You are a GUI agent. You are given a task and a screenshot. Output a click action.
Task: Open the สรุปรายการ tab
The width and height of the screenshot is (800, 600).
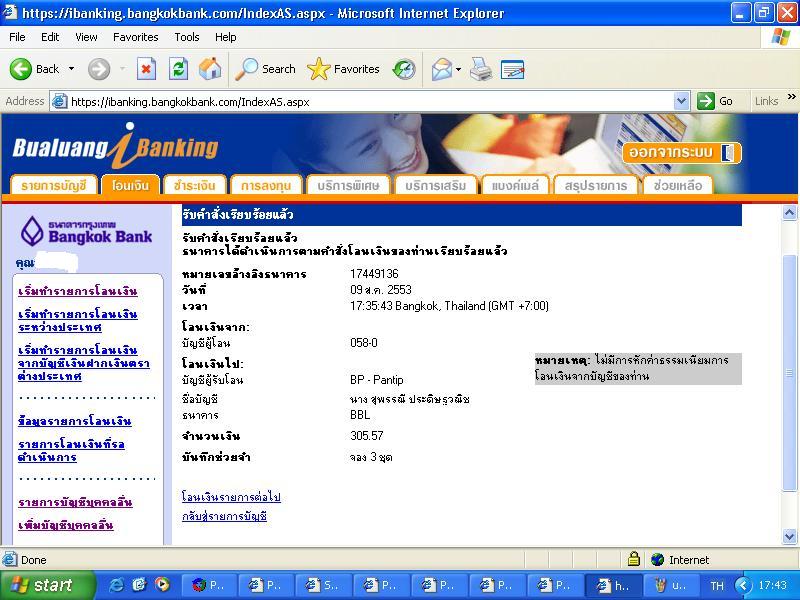596,185
